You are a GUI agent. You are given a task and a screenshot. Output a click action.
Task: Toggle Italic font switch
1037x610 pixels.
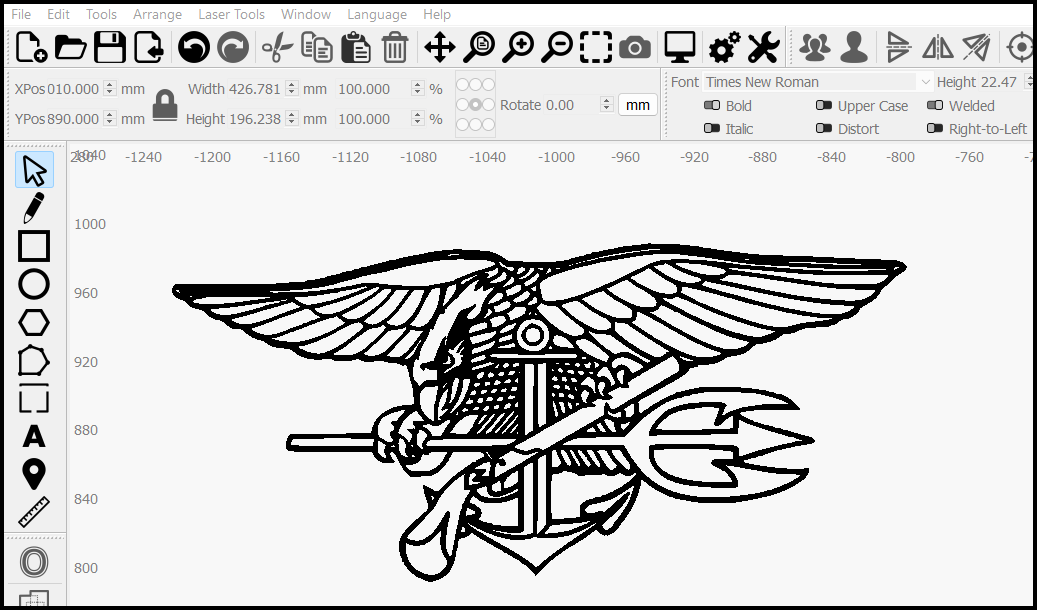coord(712,128)
